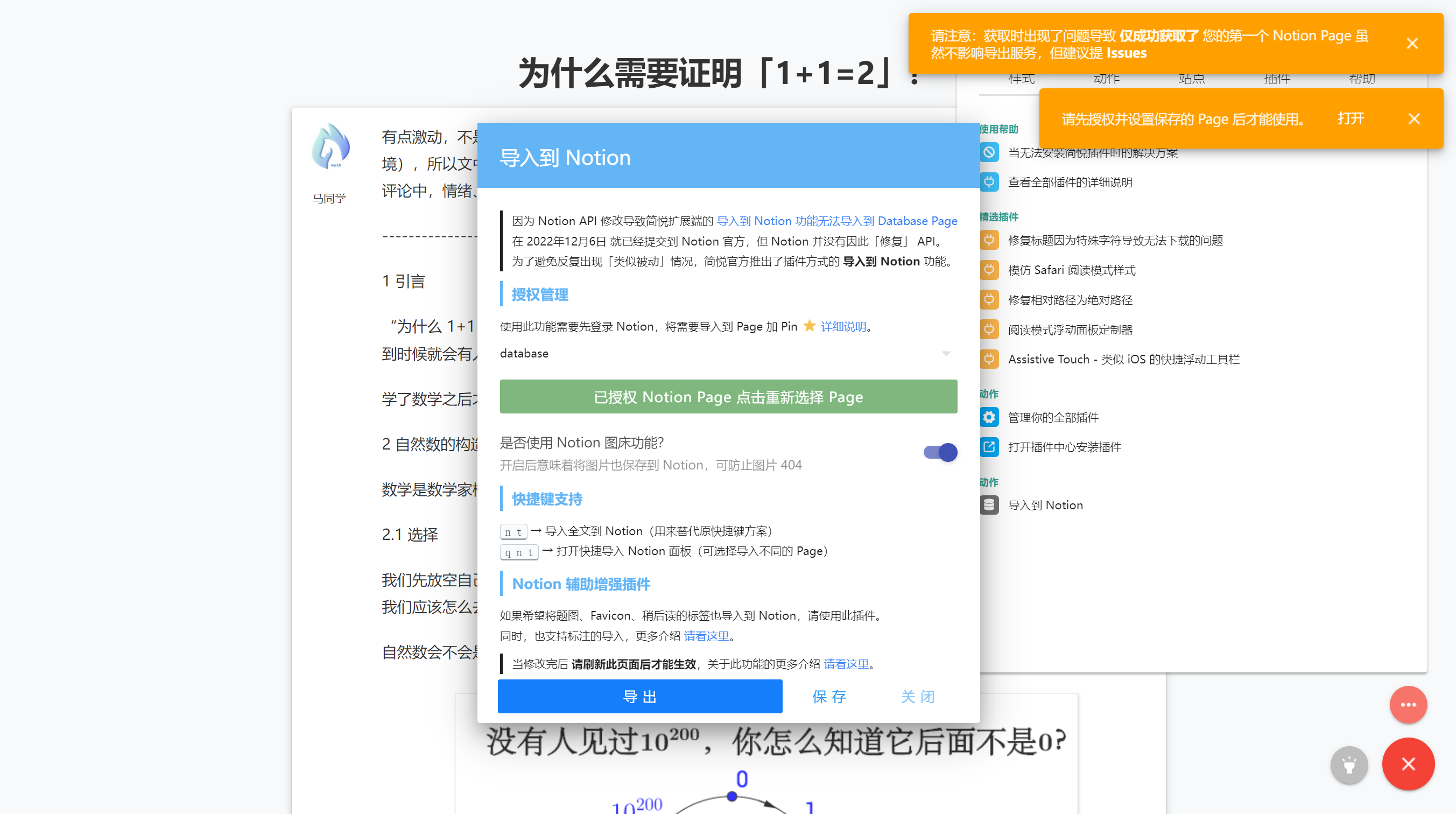The image size is (1456, 814).
Task: Expand the floating more-options circle button
Action: (1408, 704)
